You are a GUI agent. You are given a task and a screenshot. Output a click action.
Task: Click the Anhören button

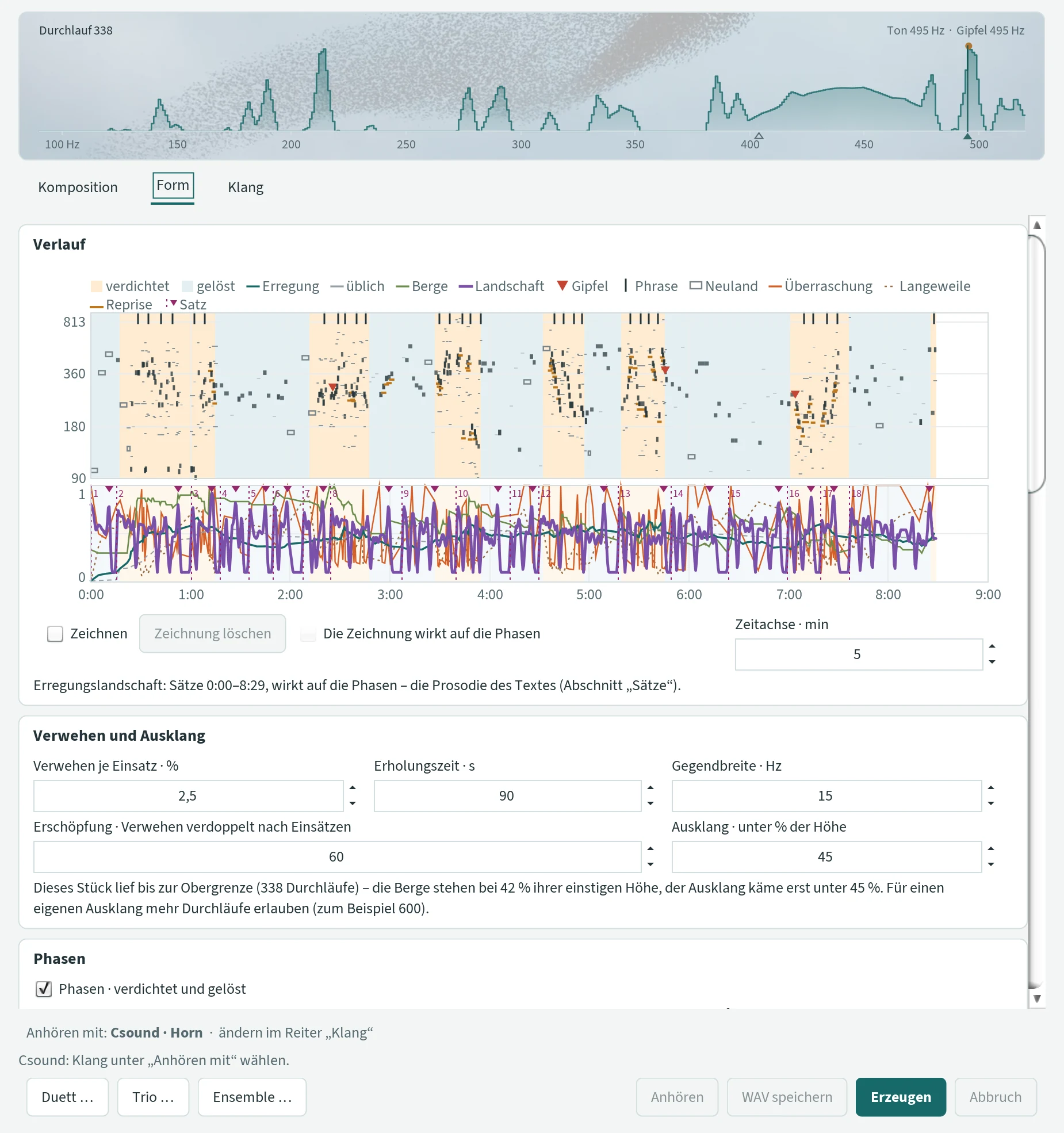[677, 1097]
